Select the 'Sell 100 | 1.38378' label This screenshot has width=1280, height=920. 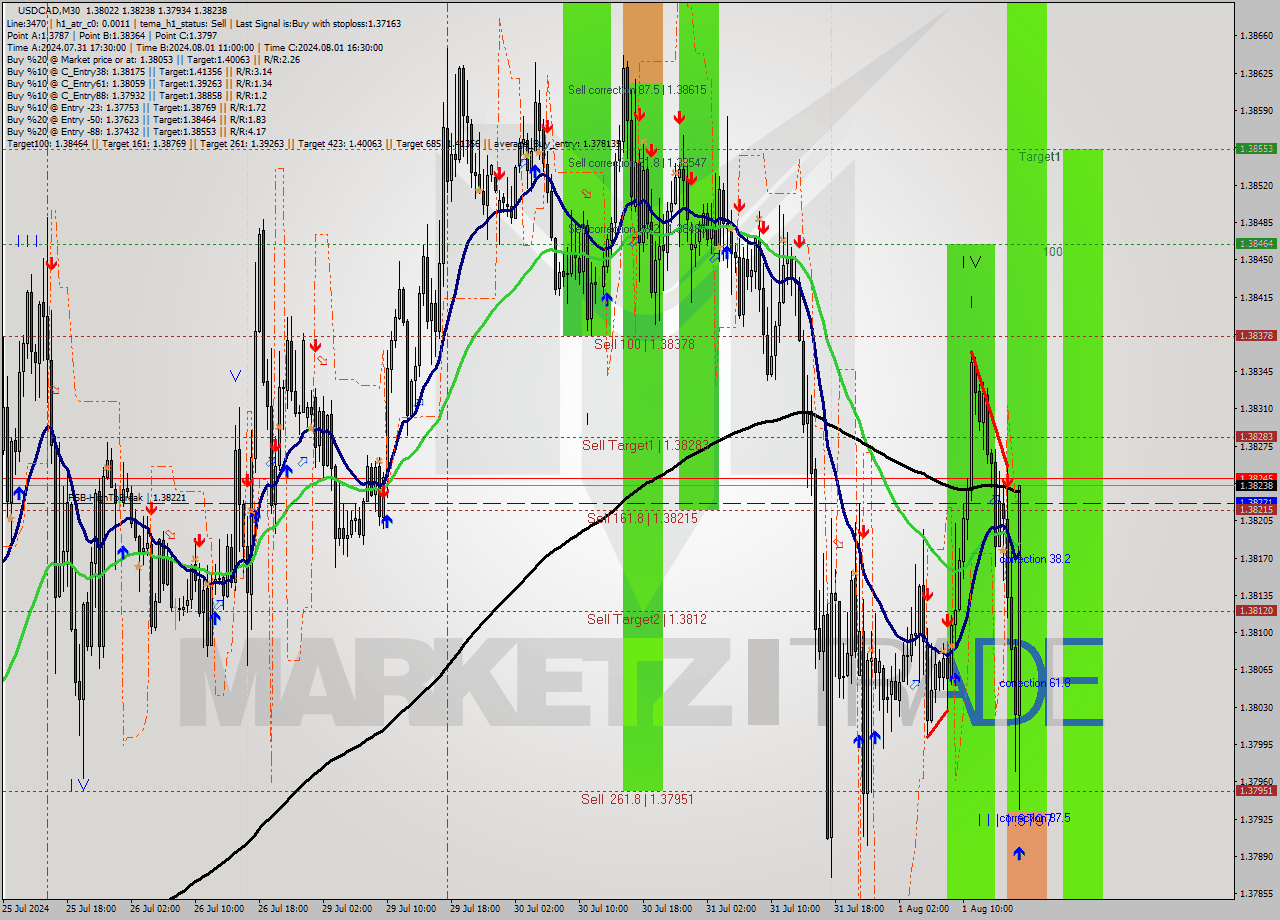pos(644,344)
